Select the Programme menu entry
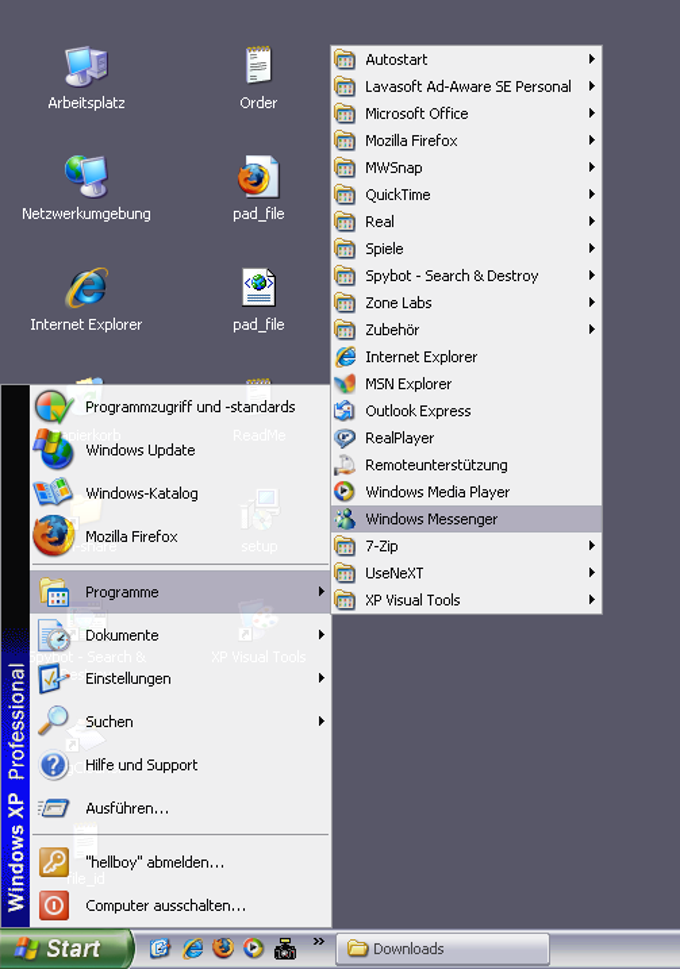680x969 pixels. (x=180, y=592)
